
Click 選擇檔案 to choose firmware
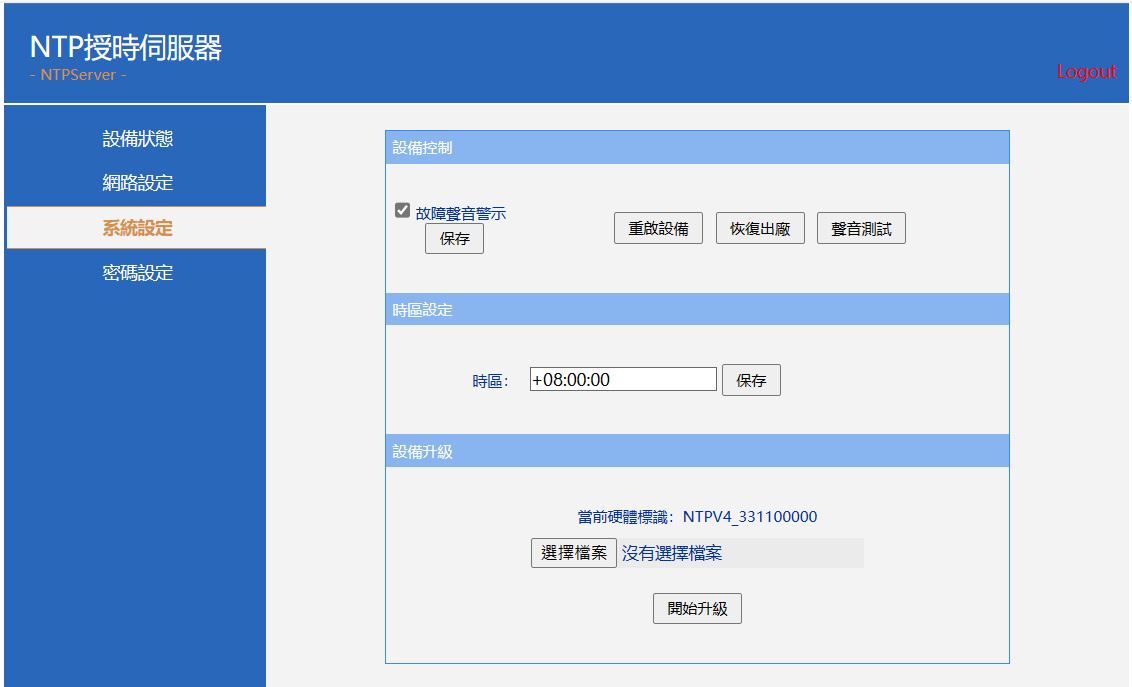tap(573, 553)
